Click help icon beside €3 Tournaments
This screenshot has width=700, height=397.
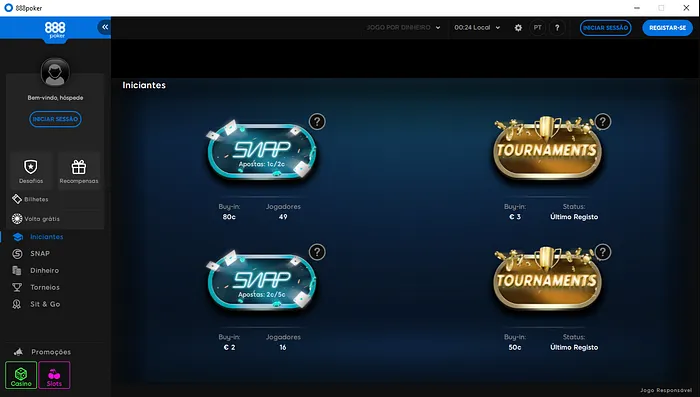click(x=603, y=121)
